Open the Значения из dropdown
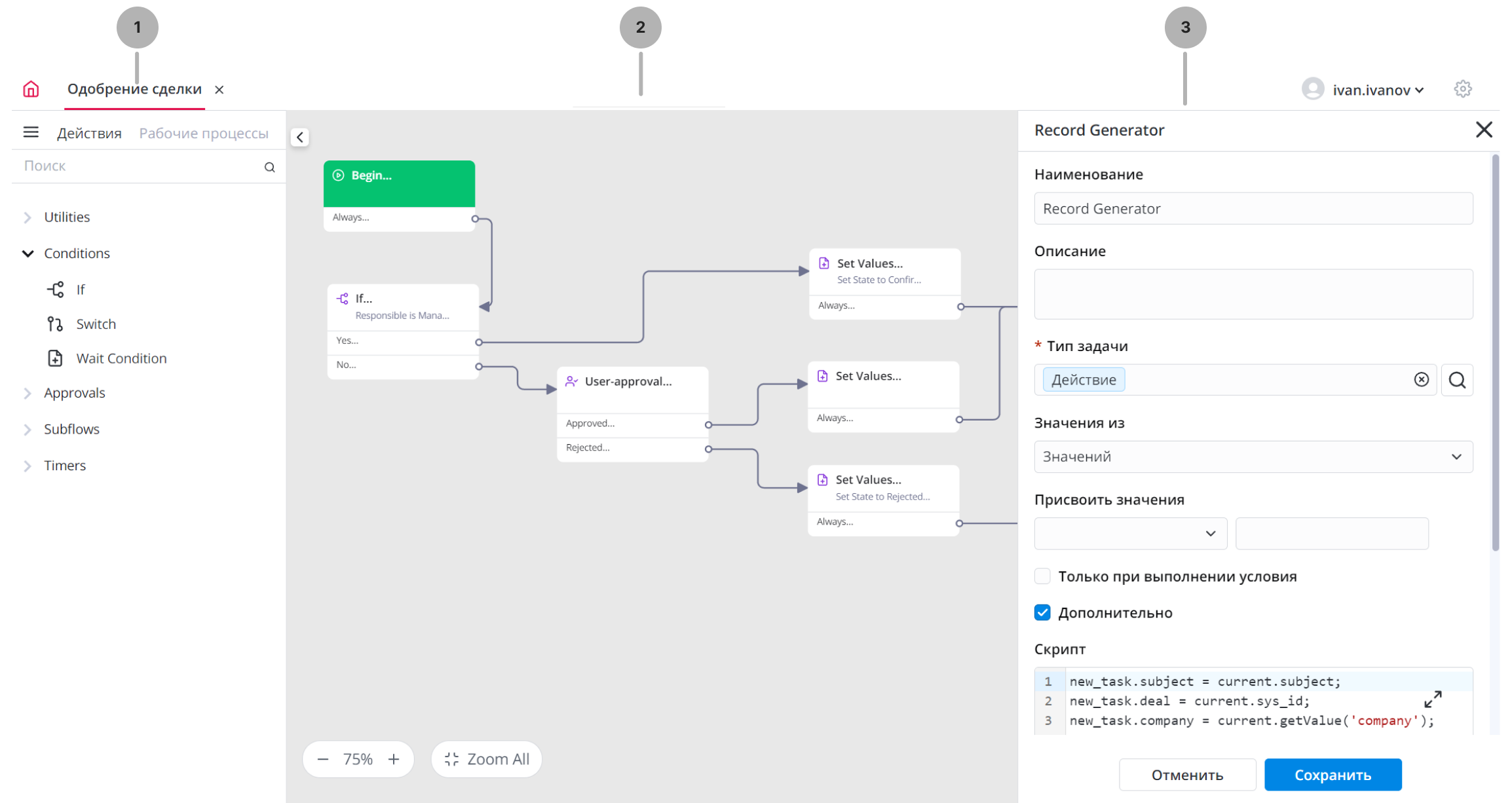The height and width of the screenshot is (803, 1512). (x=1253, y=457)
